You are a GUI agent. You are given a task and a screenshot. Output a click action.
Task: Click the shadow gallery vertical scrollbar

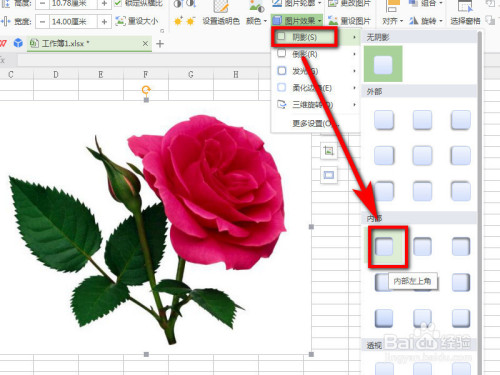pos(480,203)
